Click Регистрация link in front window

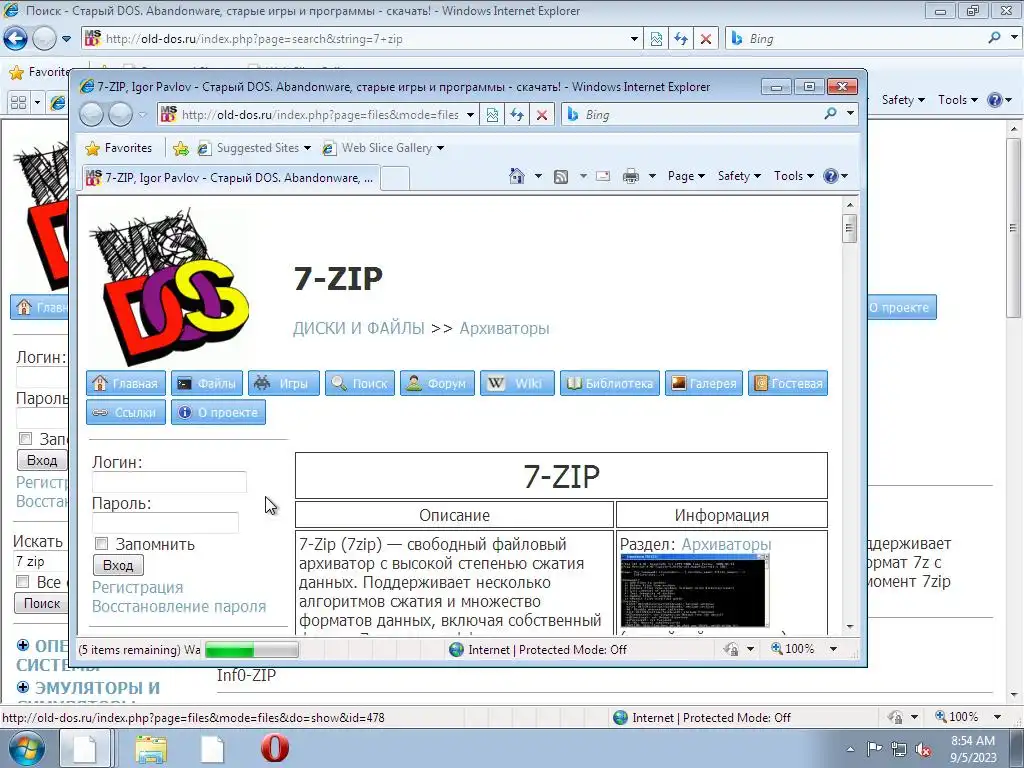click(x=137, y=587)
